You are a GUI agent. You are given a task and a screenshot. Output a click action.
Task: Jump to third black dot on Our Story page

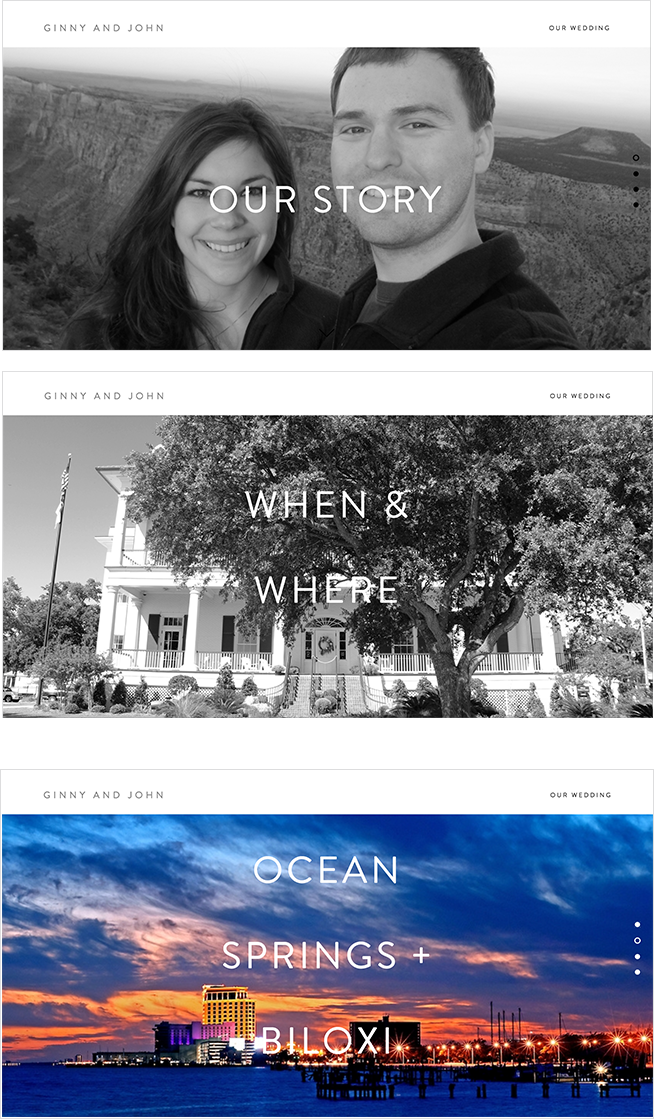point(635,189)
